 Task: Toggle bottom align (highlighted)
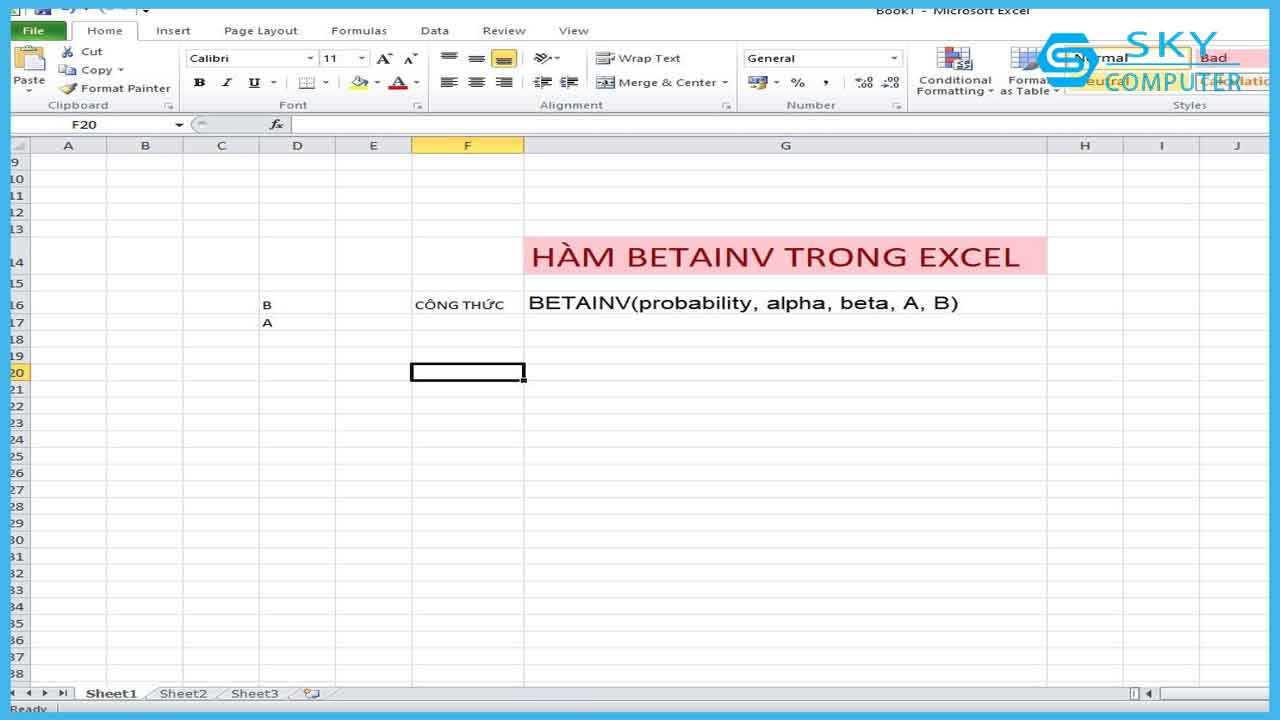click(504, 58)
